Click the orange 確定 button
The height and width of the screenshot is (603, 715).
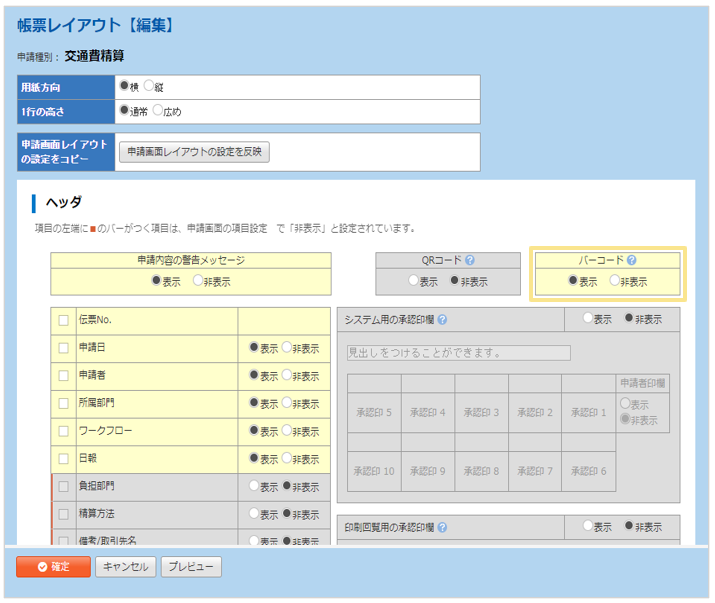click(x=52, y=567)
